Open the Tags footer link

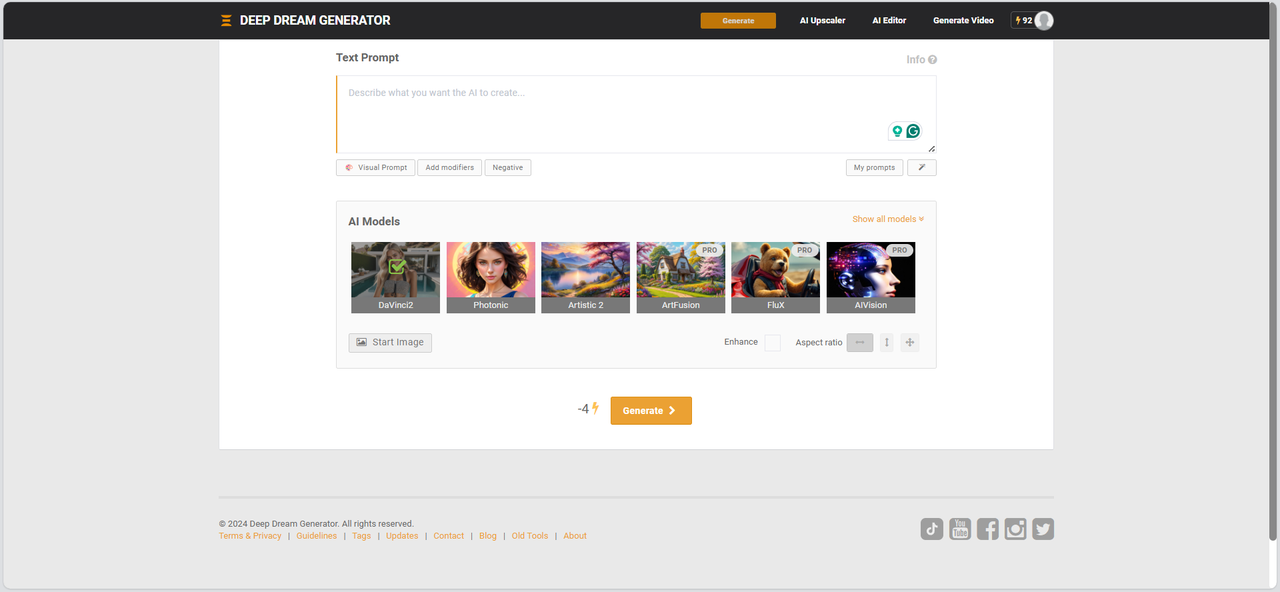point(361,536)
